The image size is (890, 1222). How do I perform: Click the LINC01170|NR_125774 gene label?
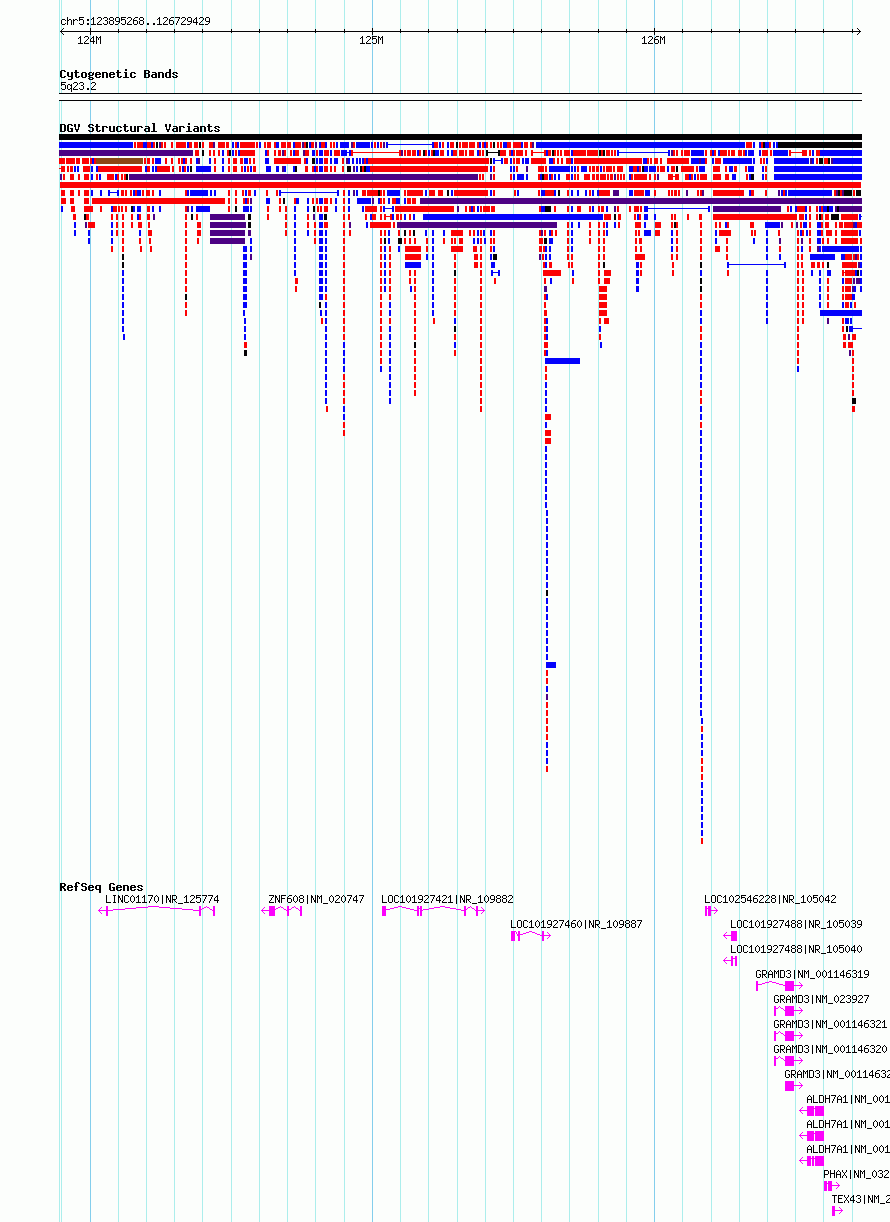click(162, 899)
